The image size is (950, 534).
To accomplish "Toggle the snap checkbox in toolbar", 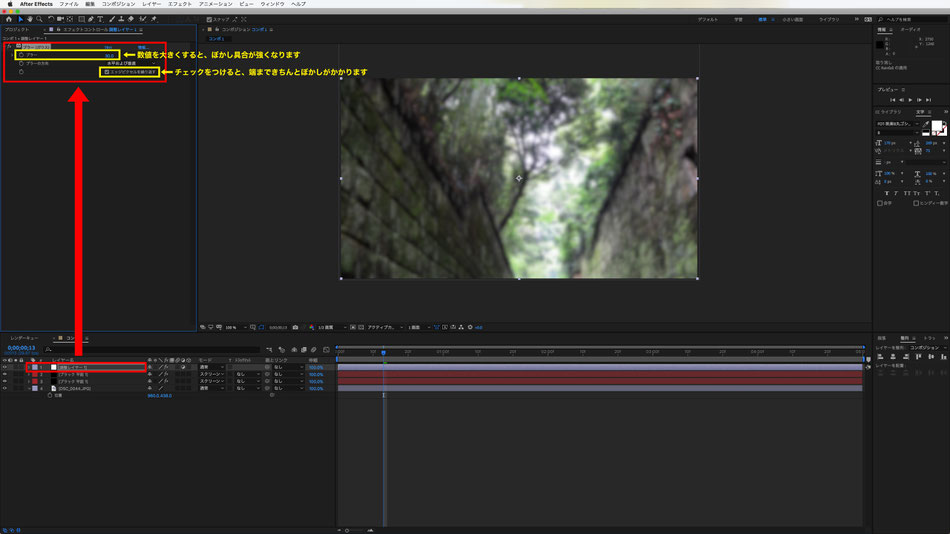I will click(209, 19).
